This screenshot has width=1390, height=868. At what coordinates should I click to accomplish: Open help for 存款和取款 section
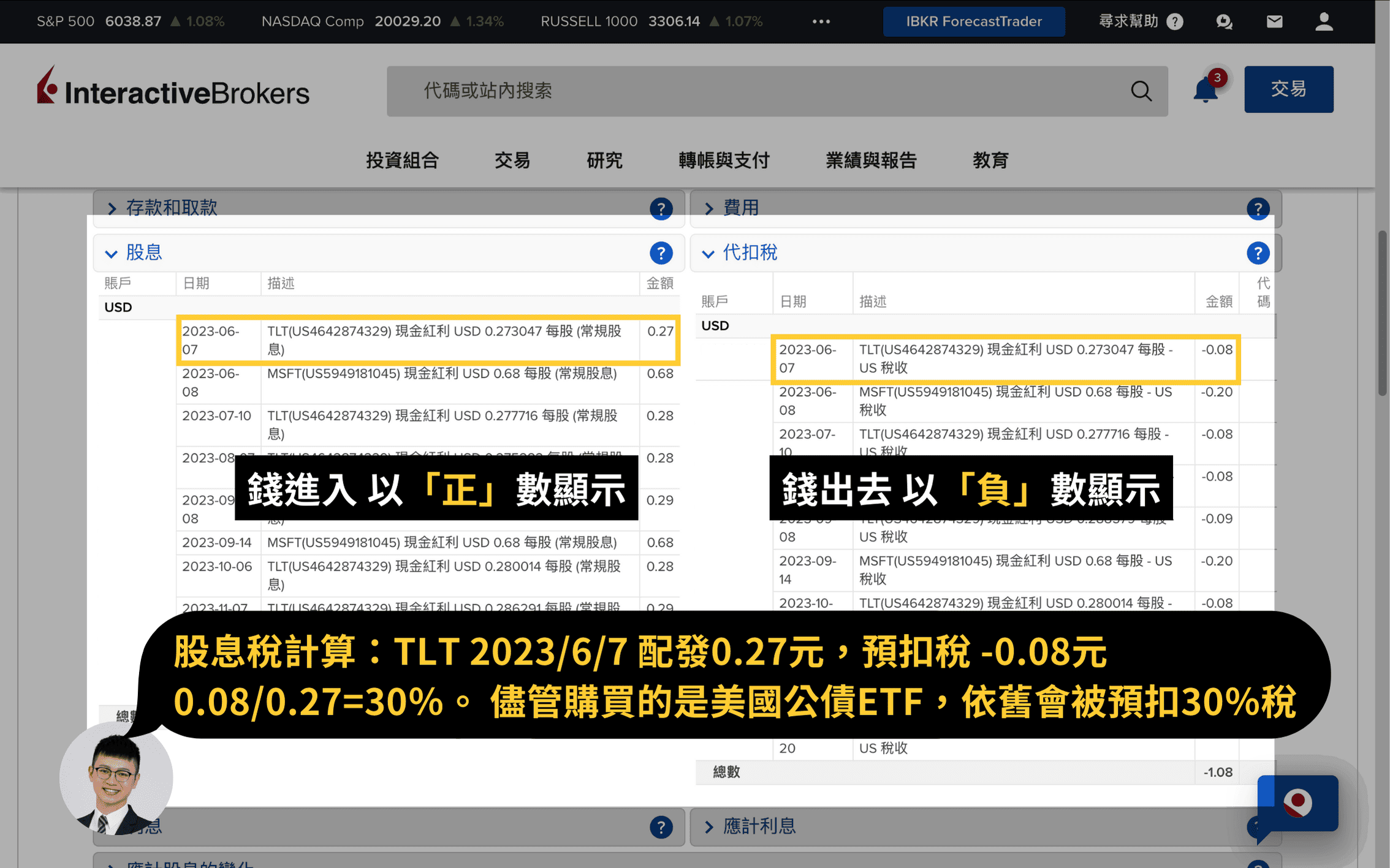[661, 208]
